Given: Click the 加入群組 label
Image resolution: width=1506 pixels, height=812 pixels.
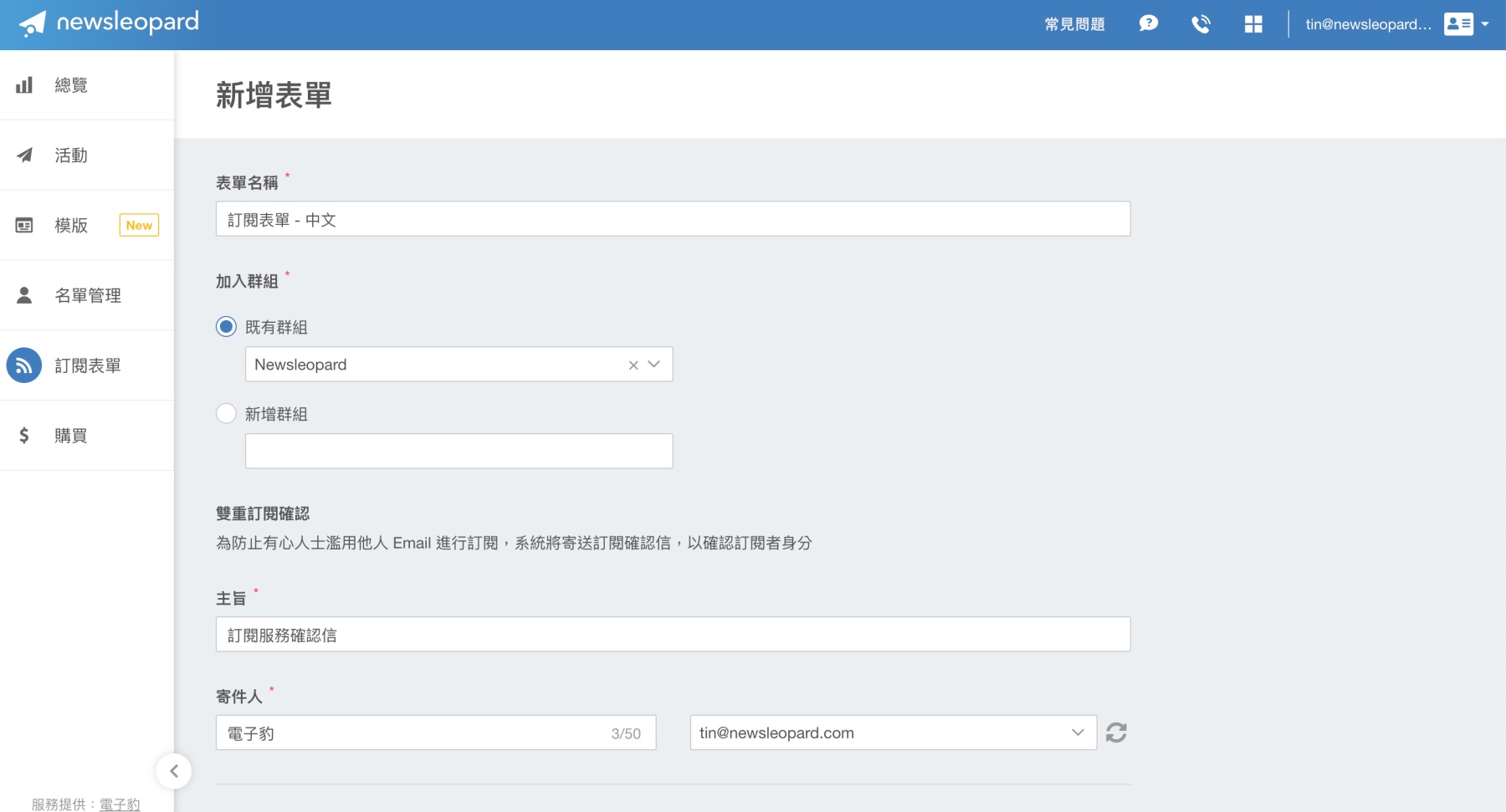Looking at the screenshot, I should coord(247,281).
